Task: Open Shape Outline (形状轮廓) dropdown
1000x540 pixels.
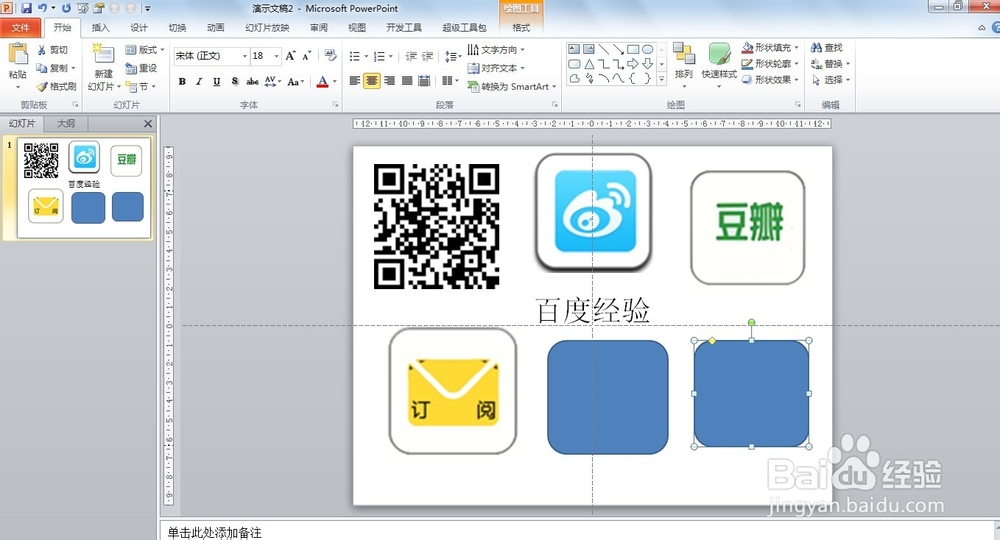Action: (x=770, y=64)
